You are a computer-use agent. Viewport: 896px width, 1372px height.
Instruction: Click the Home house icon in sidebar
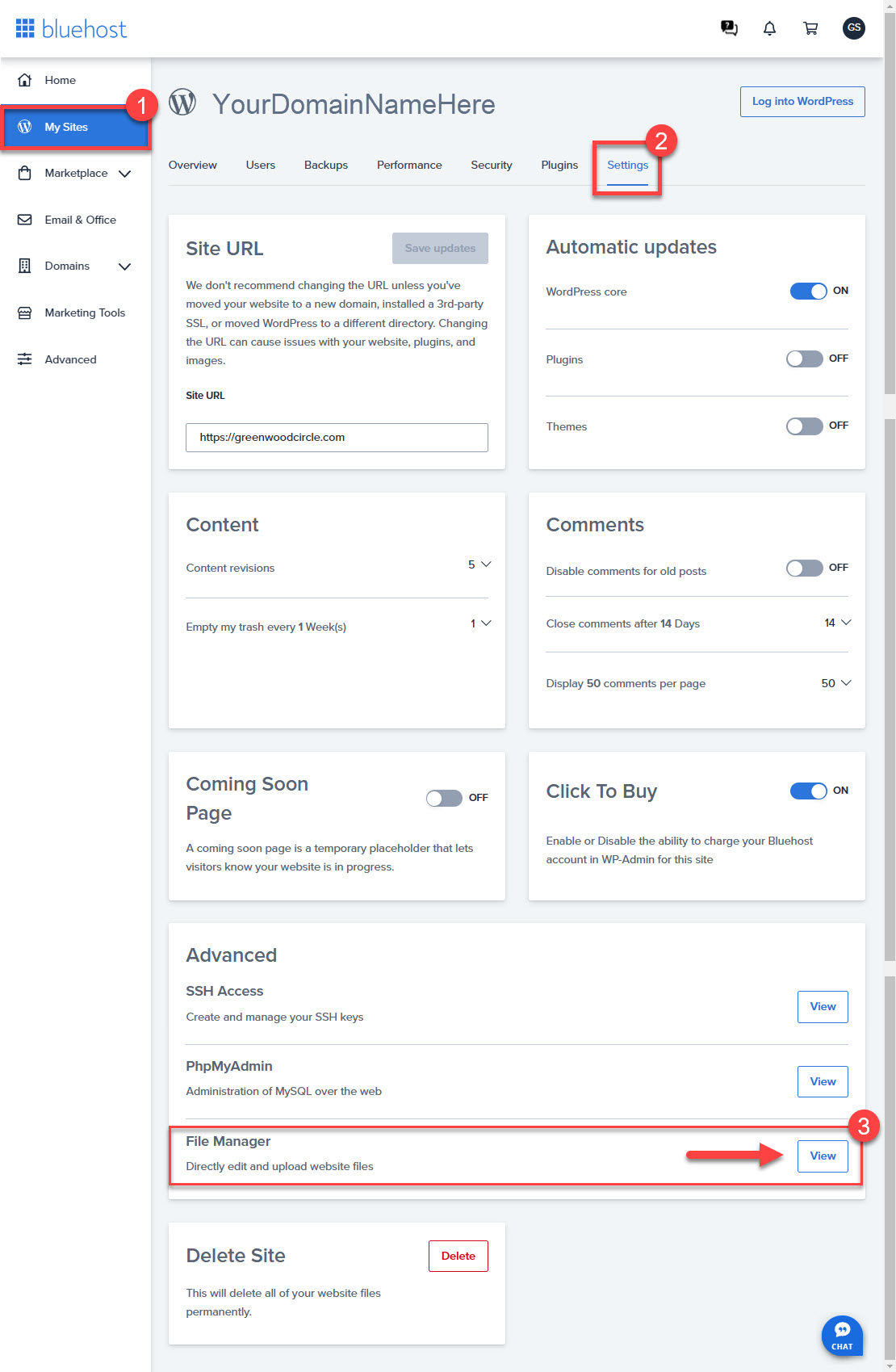25,80
